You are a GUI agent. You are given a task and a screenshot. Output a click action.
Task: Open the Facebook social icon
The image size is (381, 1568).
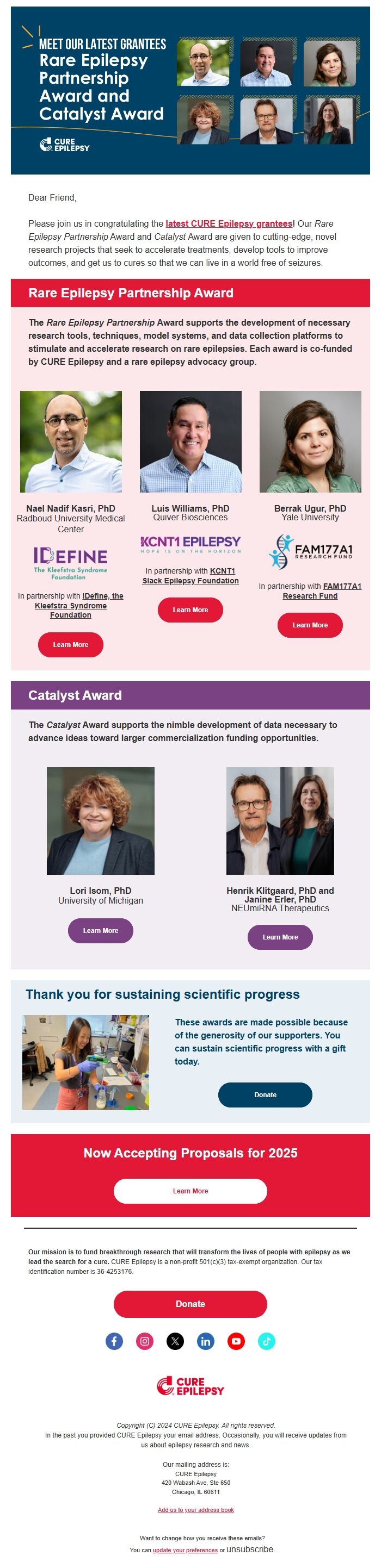point(114,1341)
